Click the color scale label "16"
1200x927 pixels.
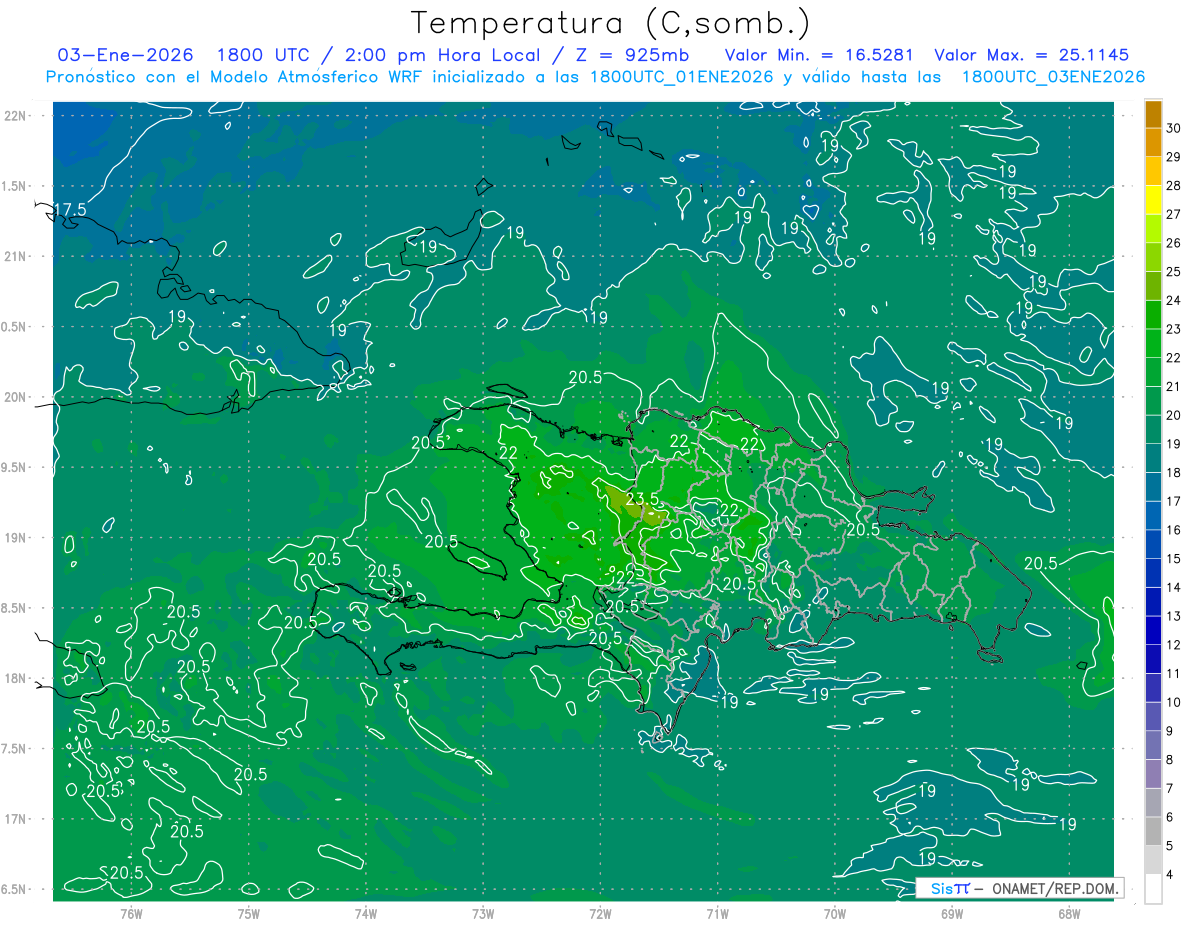coord(1174,530)
